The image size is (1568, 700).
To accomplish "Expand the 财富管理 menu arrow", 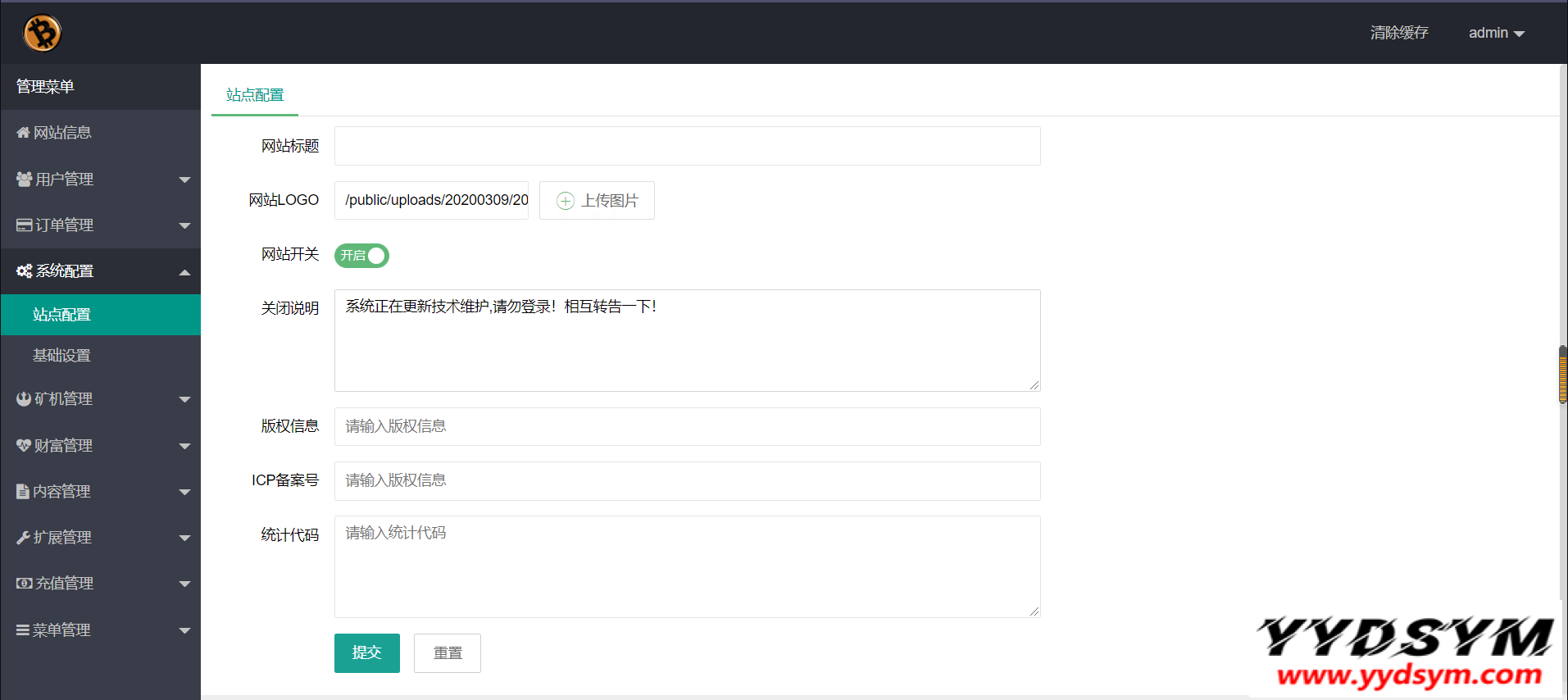I will (184, 446).
